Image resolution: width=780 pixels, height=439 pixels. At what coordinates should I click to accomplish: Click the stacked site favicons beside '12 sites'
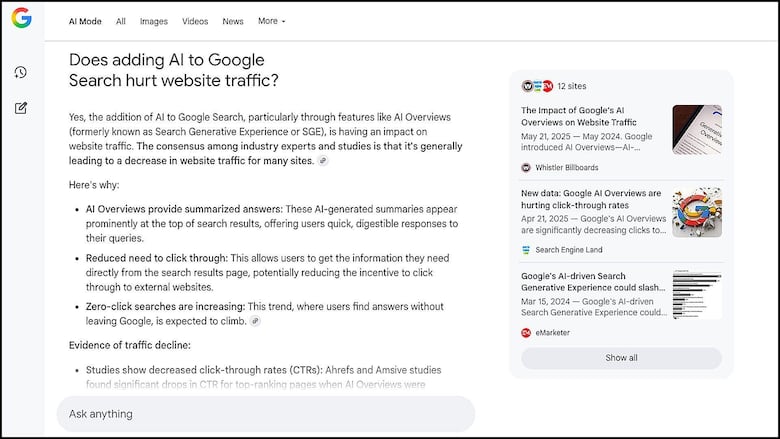pyautogui.click(x=537, y=86)
